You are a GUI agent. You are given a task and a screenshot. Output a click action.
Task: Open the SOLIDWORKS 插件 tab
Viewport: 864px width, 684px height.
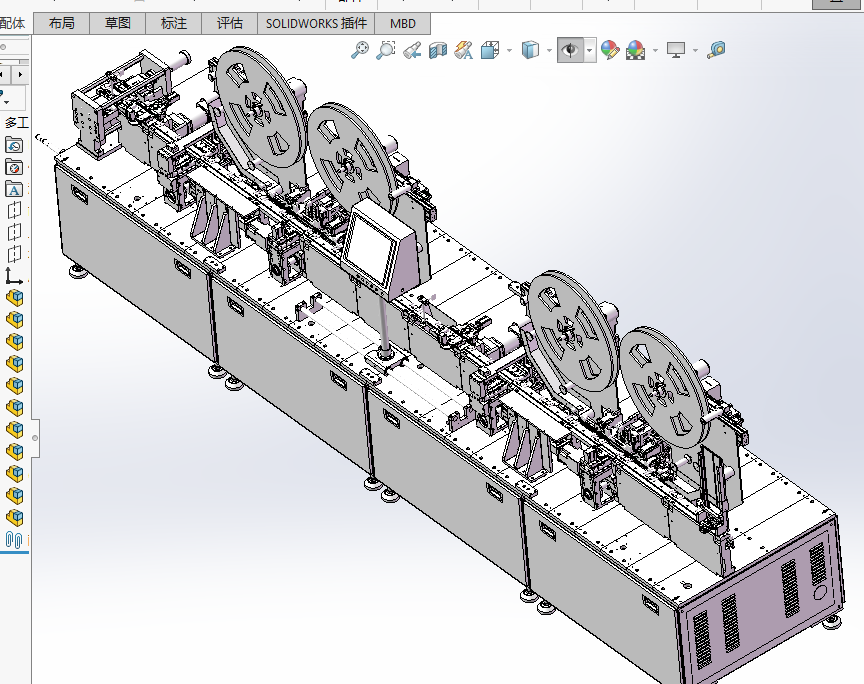pos(316,24)
